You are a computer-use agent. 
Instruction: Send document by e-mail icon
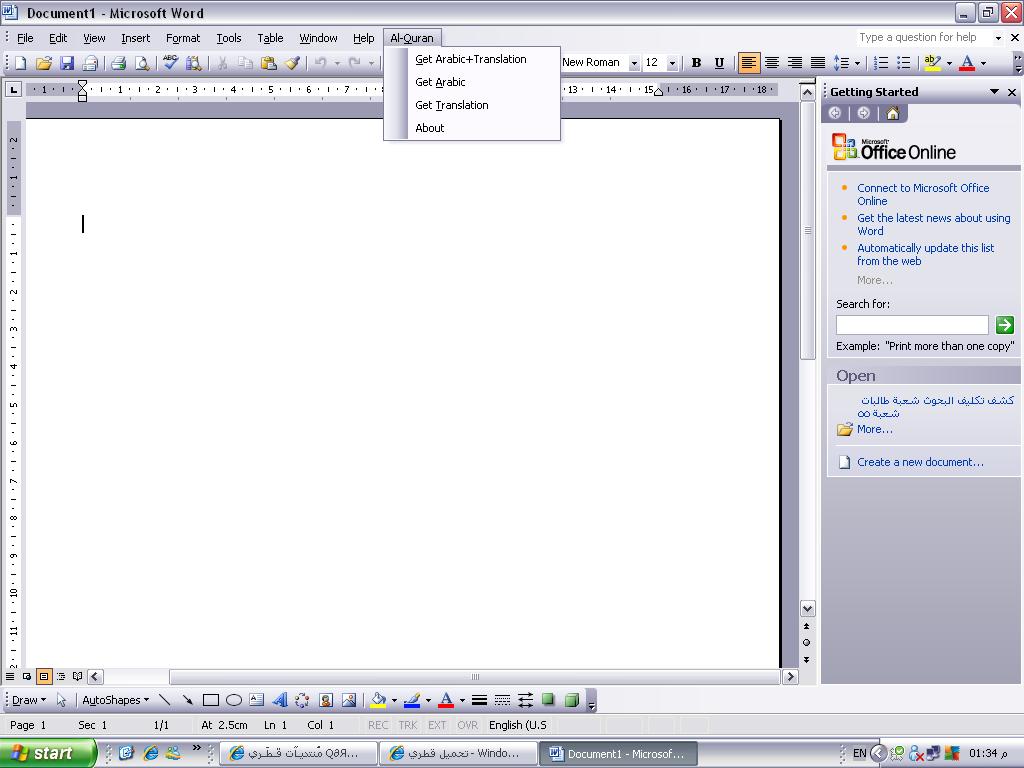(90, 63)
